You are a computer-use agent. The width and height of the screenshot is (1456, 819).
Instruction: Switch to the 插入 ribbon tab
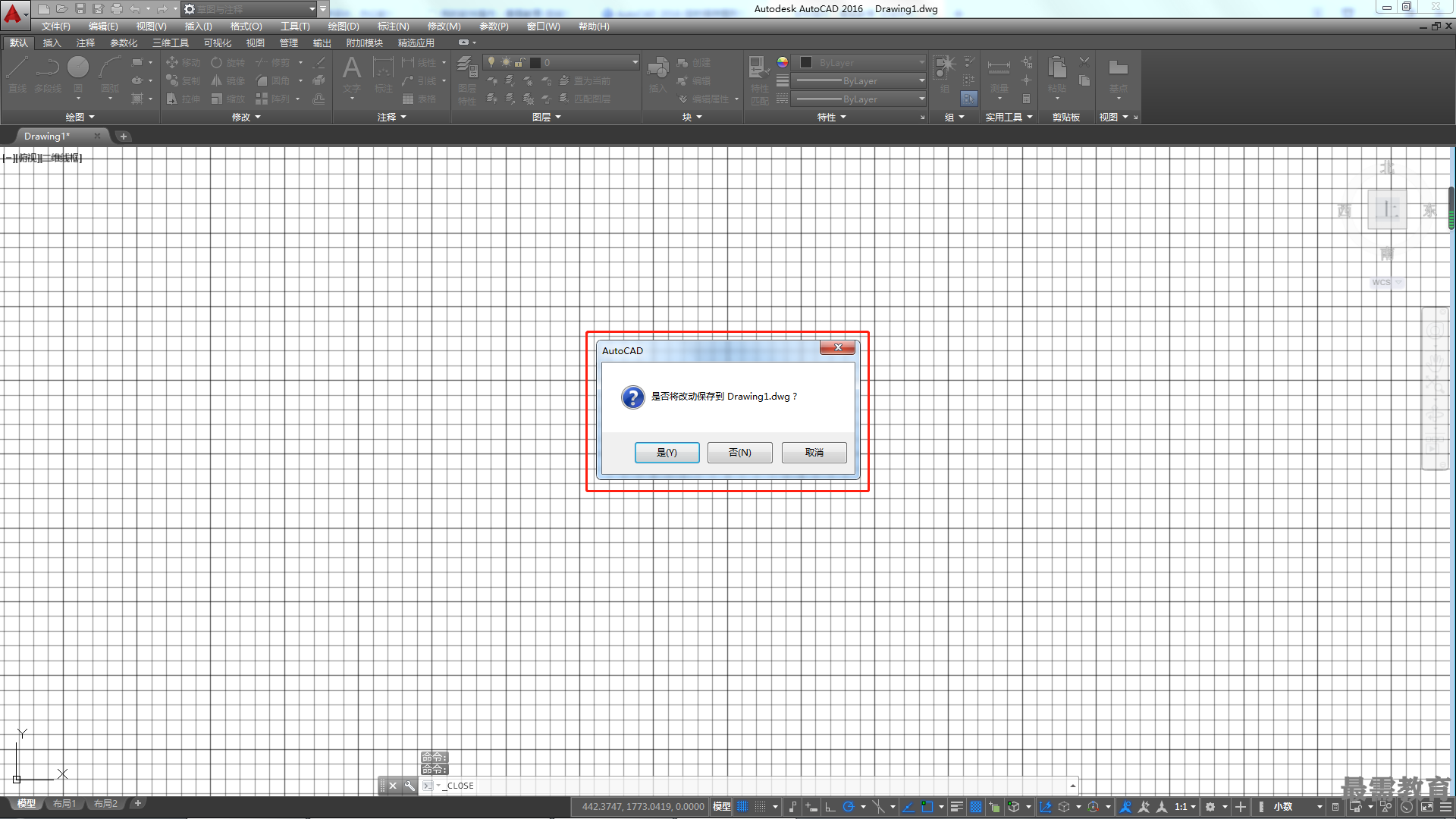point(52,43)
